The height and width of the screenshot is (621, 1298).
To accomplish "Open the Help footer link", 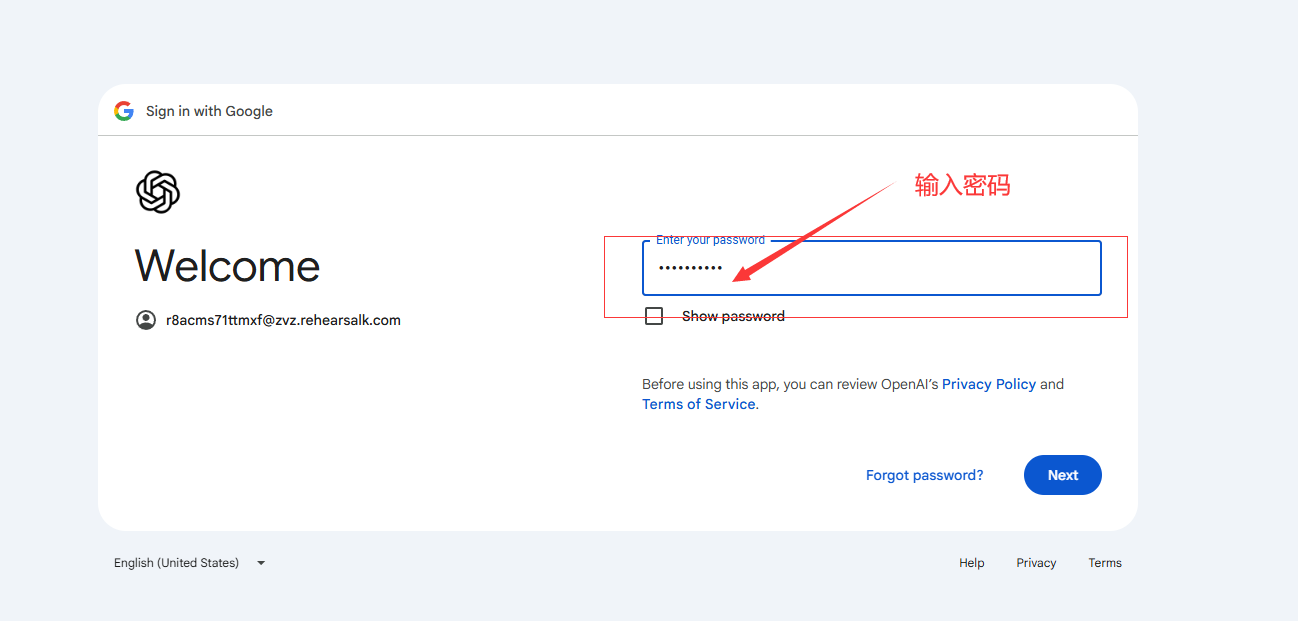I will pyautogui.click(x=972, y=563).
